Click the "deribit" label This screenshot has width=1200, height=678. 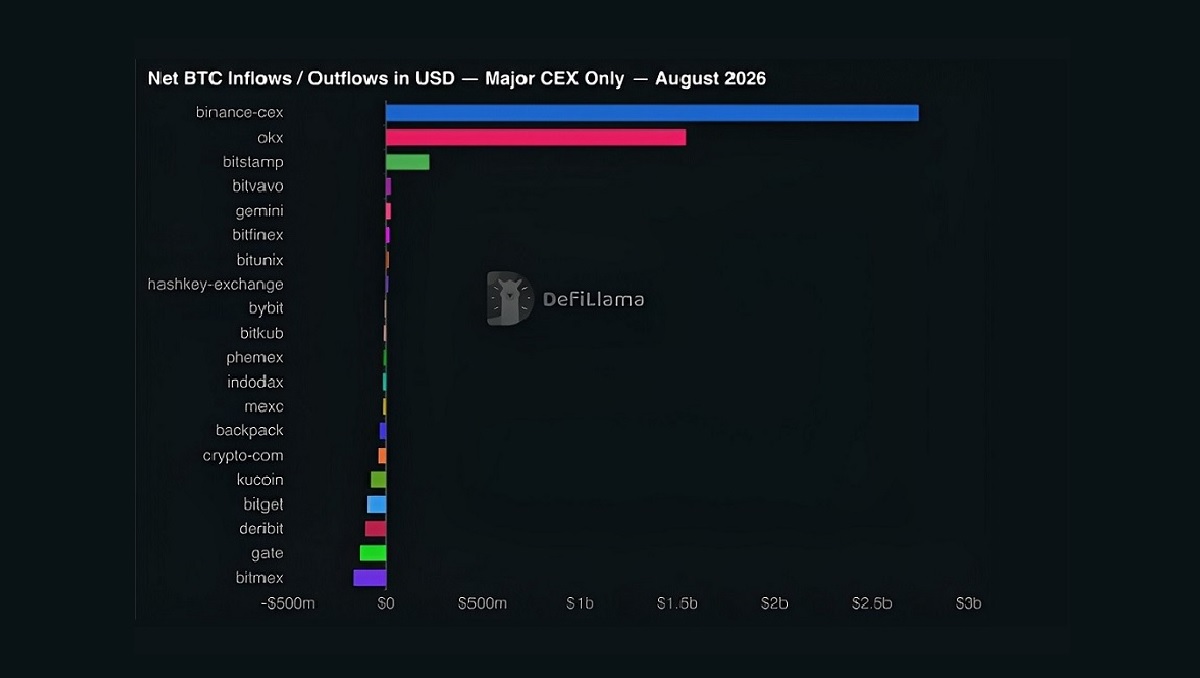click(261, 529)
